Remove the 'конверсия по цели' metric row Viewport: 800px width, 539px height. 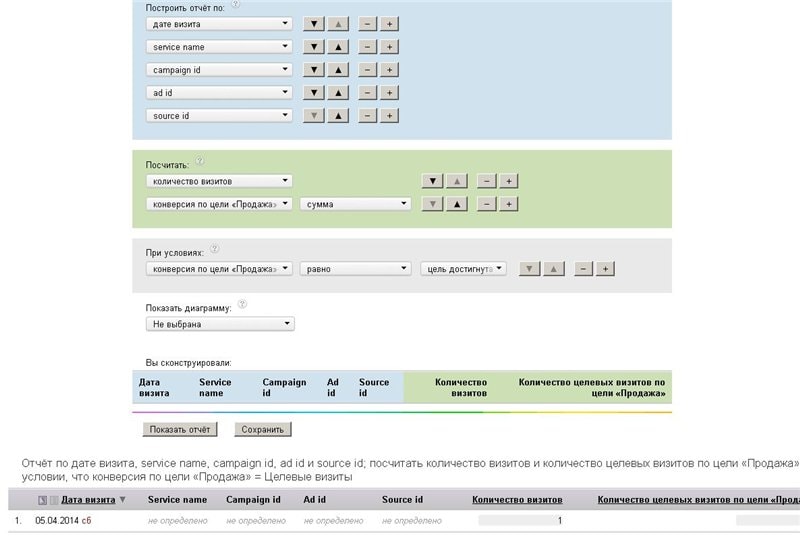click(x=486, y=204)
